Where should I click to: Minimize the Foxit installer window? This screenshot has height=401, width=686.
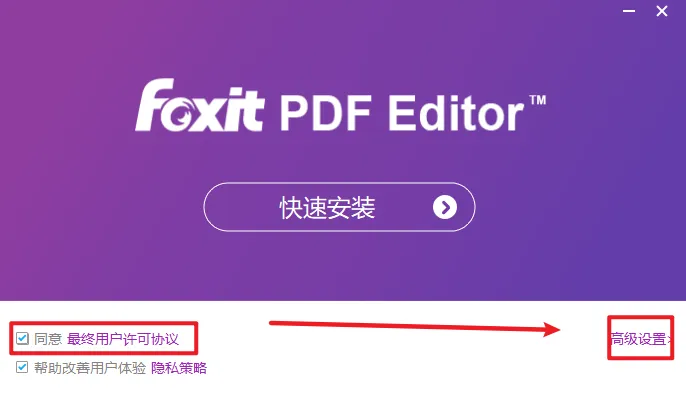[629, 11]
